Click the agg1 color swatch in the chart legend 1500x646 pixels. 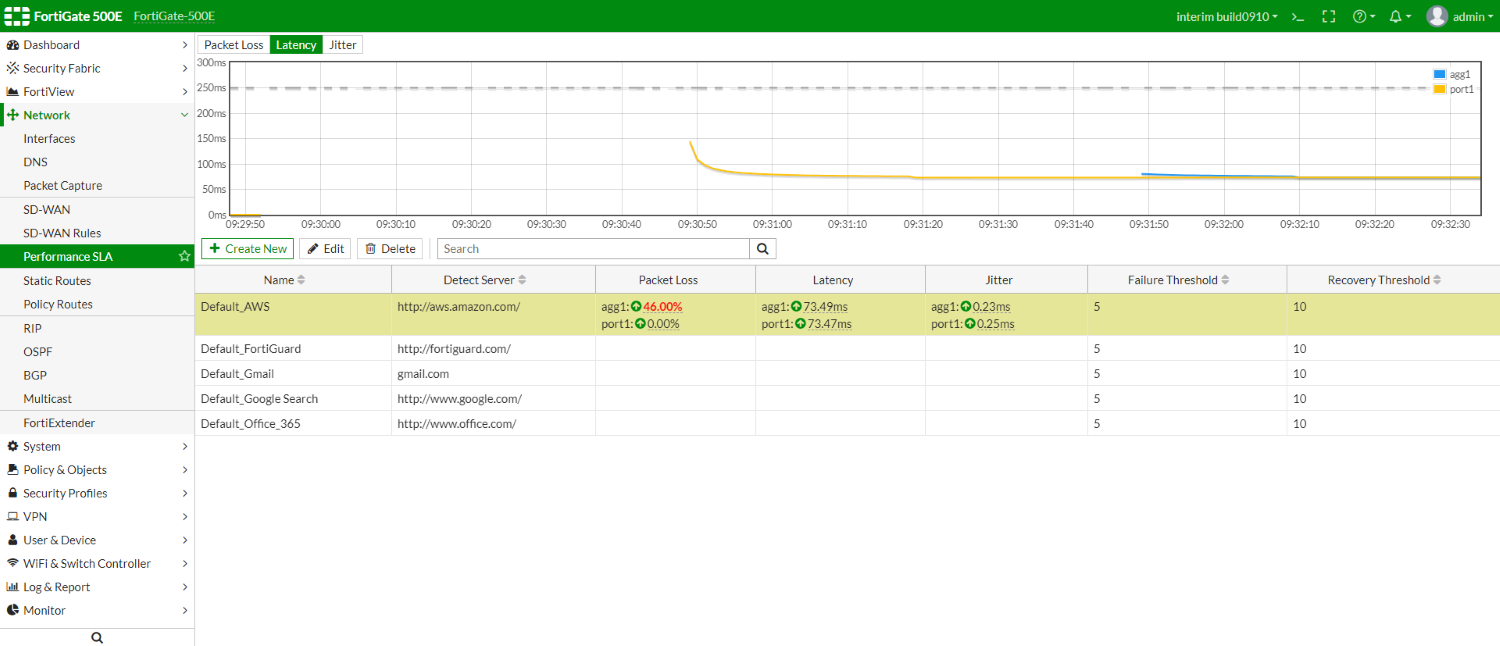[1438, 73]
